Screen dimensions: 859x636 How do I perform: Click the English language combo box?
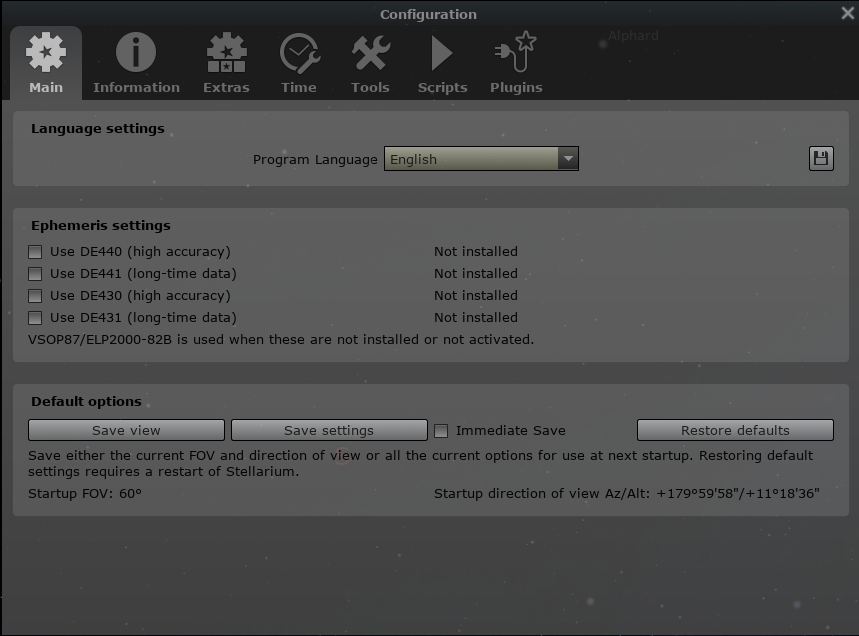click(x=470, y=159)
